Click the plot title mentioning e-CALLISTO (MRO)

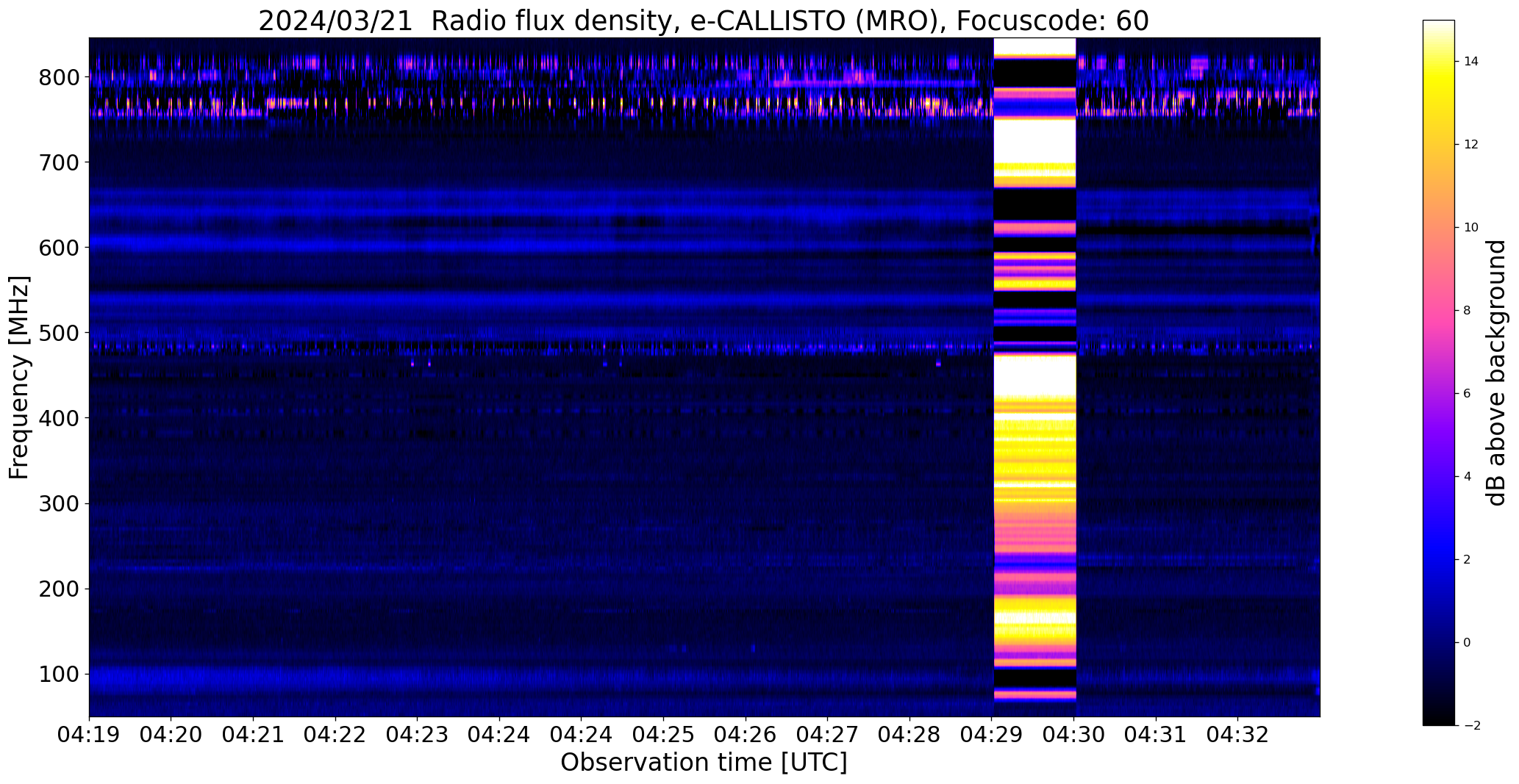point(704,21)
